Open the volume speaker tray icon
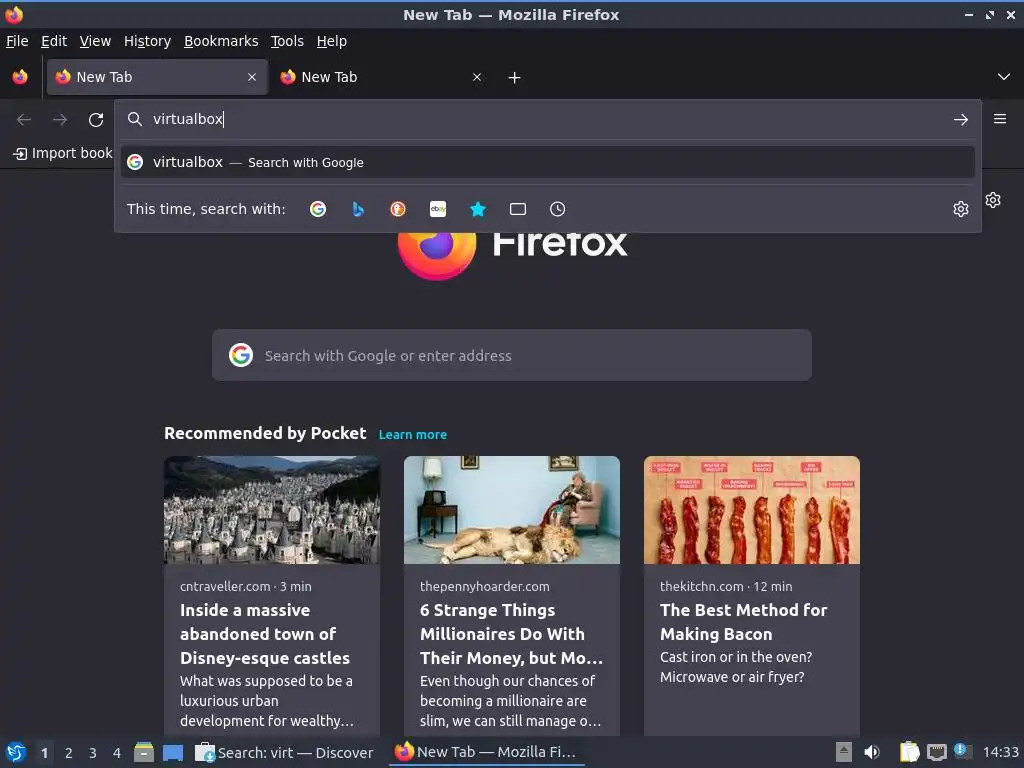This screenshot has width=1024, height=768. coord(872,752)
